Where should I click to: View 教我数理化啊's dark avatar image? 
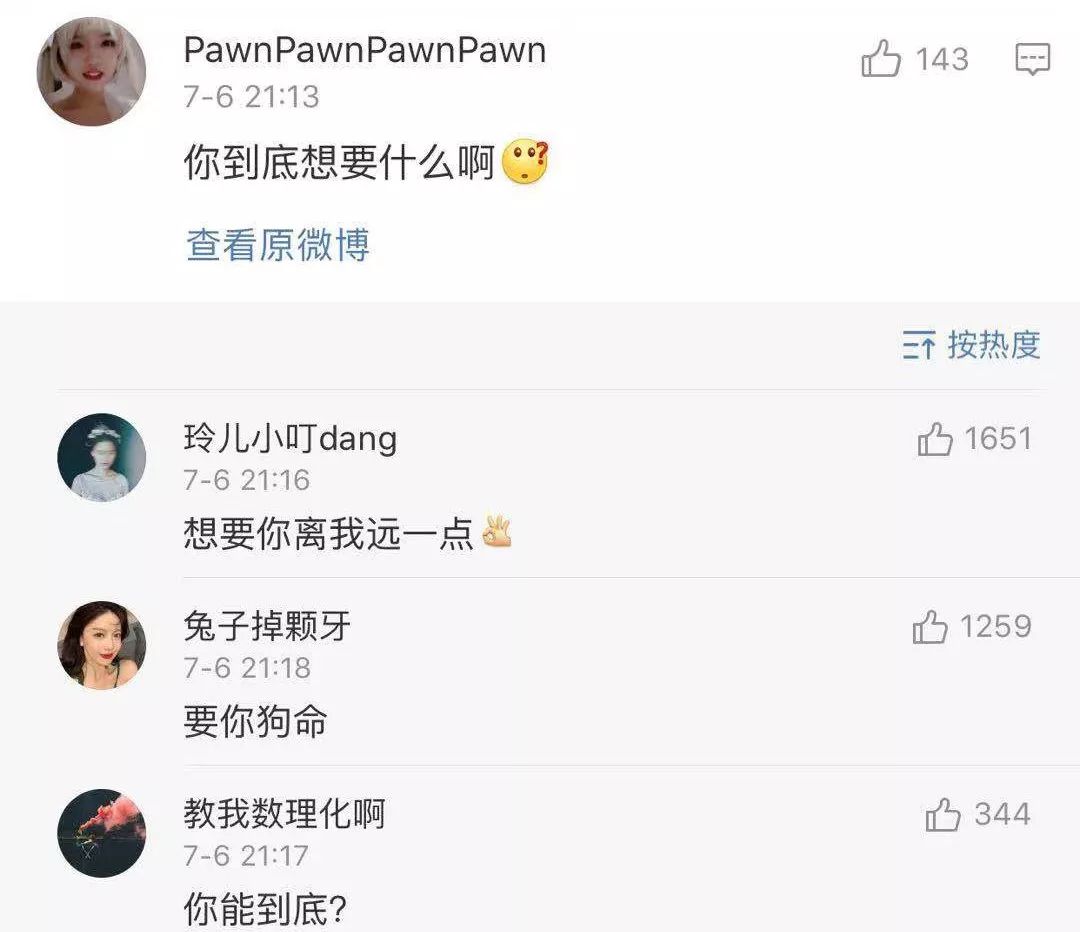click(101, 833)
